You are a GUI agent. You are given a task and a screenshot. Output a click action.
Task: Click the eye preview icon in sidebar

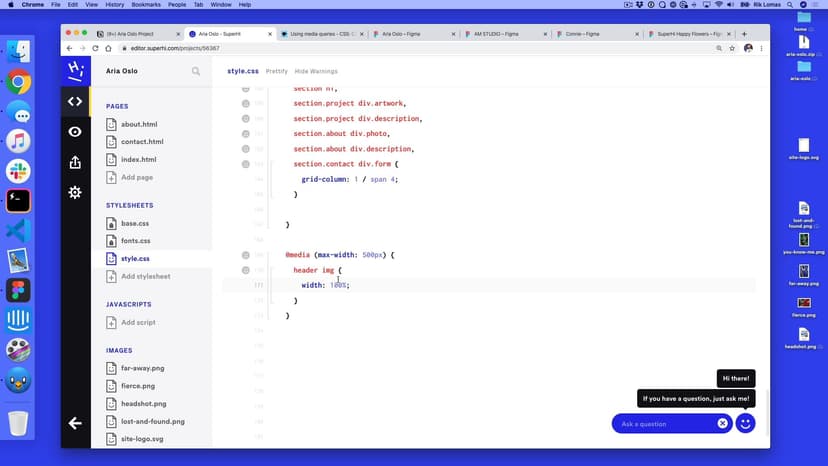75,131
